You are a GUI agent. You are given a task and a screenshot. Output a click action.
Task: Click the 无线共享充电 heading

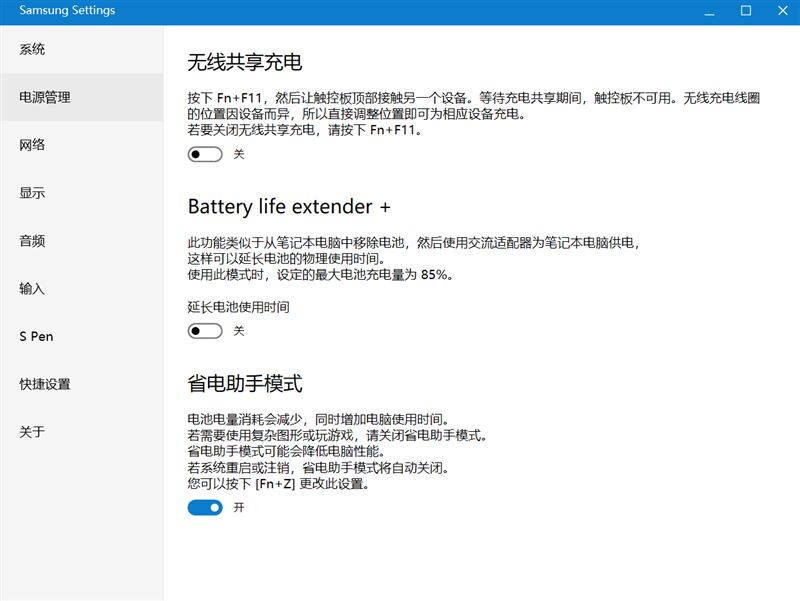pyautogui.click(x=245, y=62)
